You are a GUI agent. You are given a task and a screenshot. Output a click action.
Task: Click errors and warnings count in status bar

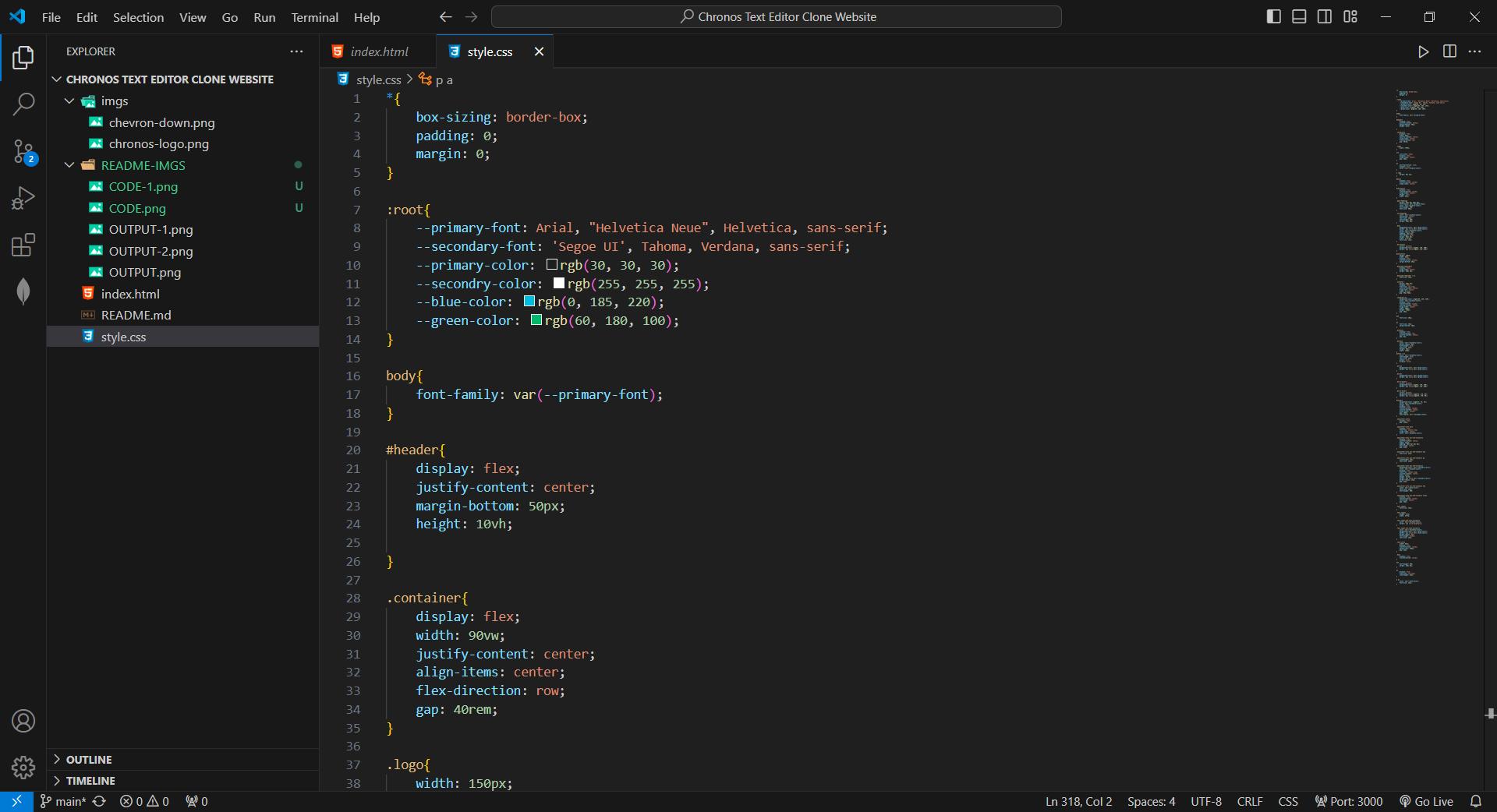pos(144,801)
